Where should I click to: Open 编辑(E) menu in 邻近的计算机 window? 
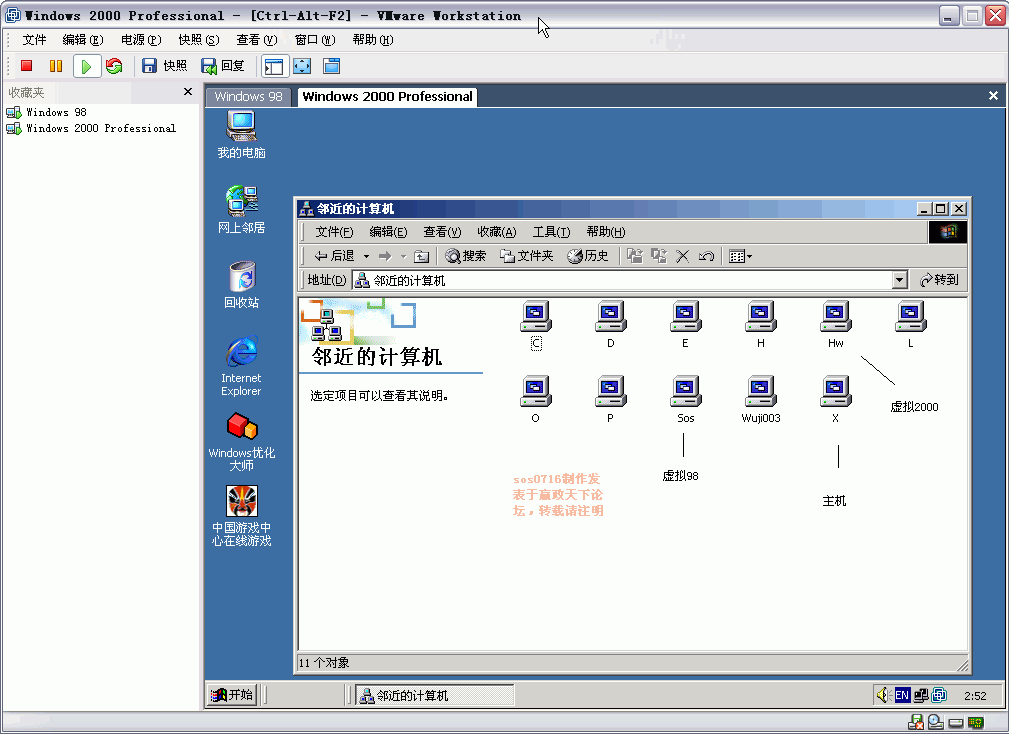(x=388, y=232)
